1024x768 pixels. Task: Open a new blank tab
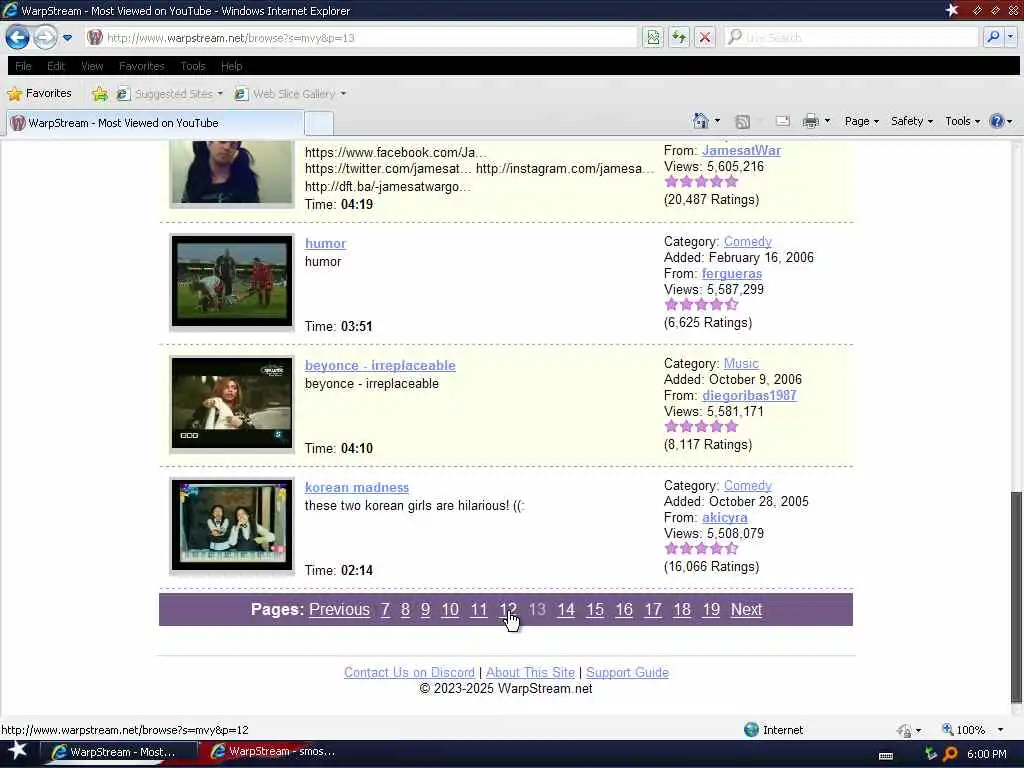point(319,123)
